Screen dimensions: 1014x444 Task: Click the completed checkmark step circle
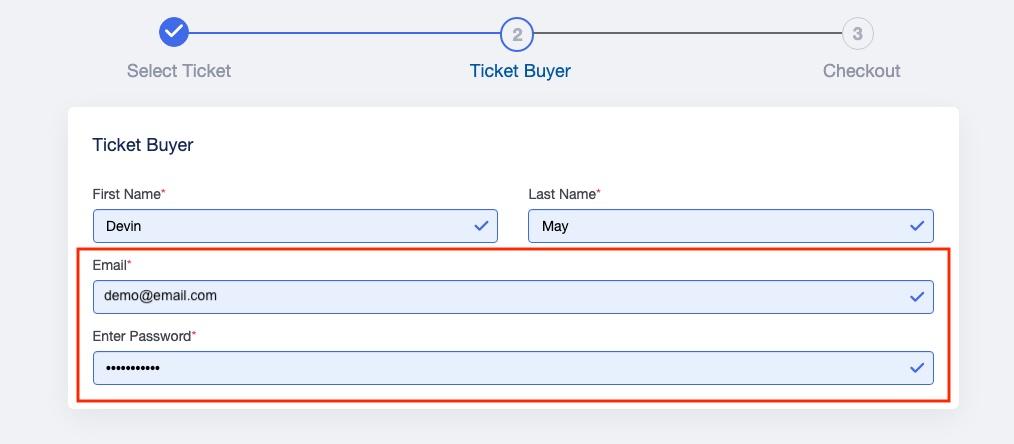(174, 32)
